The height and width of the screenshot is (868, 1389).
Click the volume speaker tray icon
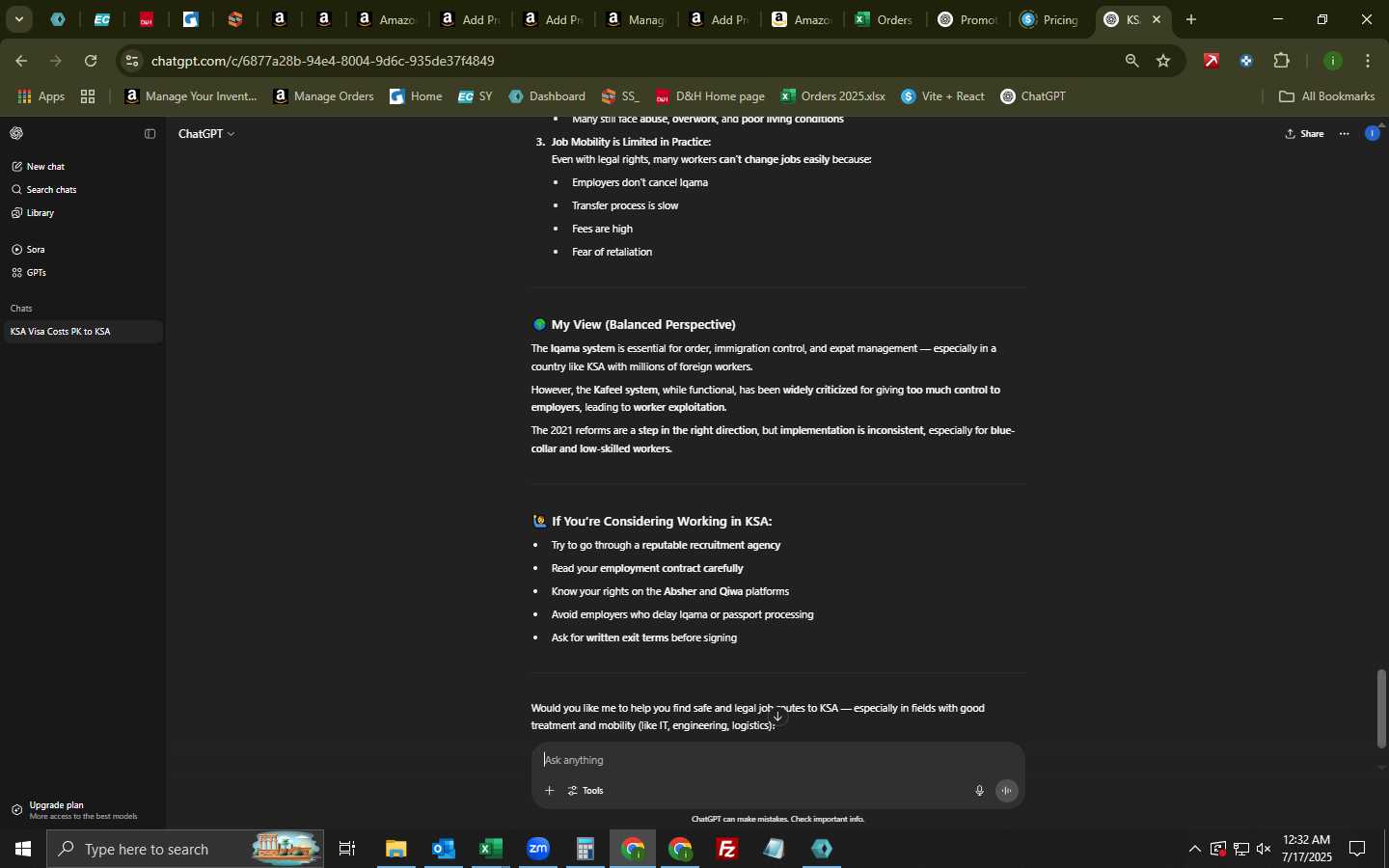(x=1265, y=850)
